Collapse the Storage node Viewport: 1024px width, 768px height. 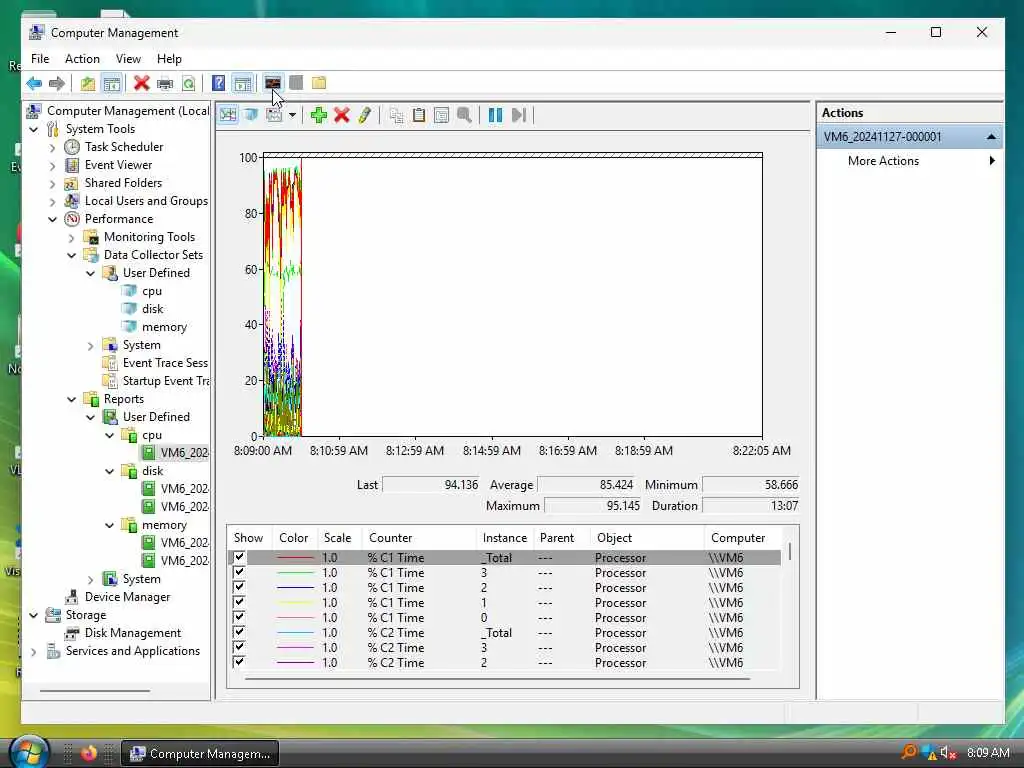(34, 615)
